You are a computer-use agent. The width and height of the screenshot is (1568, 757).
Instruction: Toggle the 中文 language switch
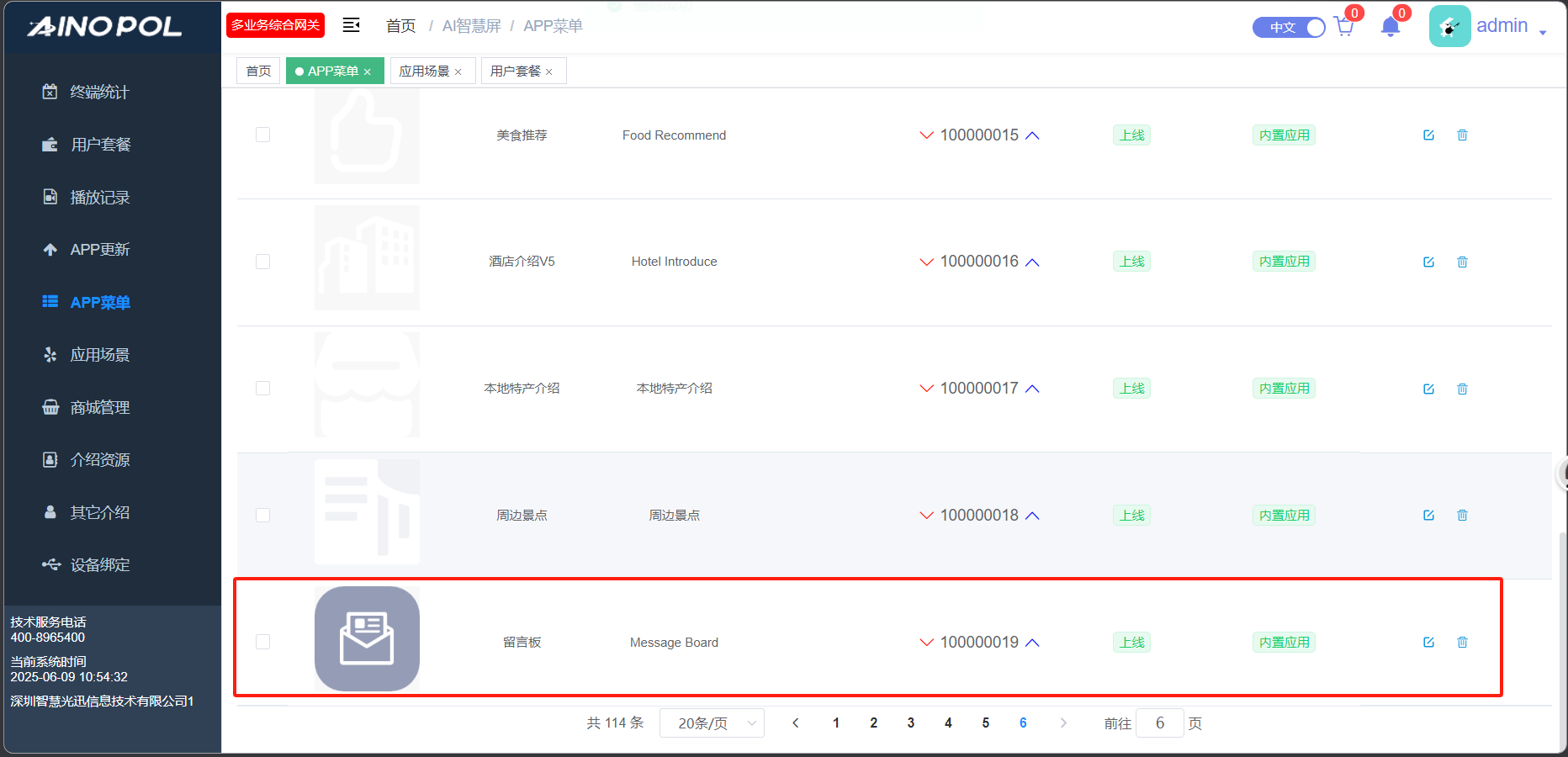coord(1289,27)
